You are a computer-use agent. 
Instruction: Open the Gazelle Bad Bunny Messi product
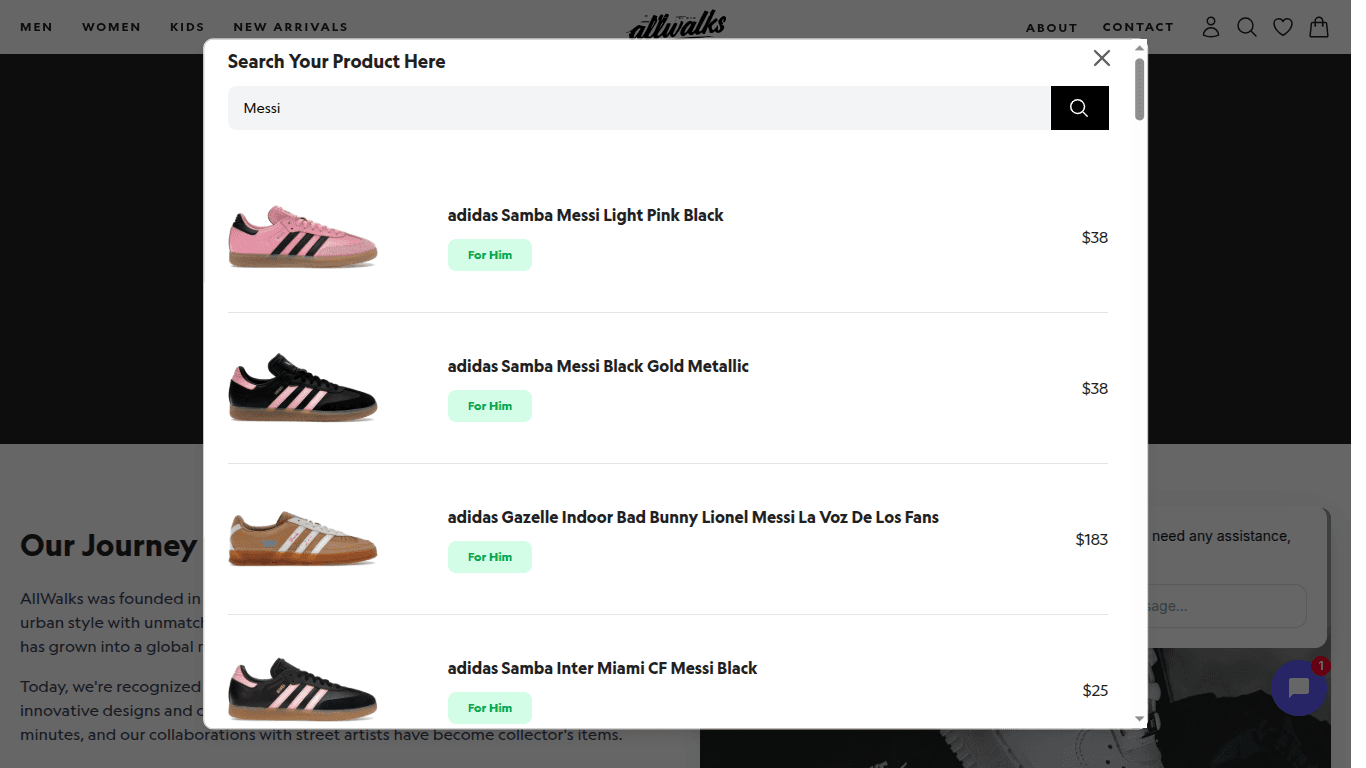pos(693,517)
